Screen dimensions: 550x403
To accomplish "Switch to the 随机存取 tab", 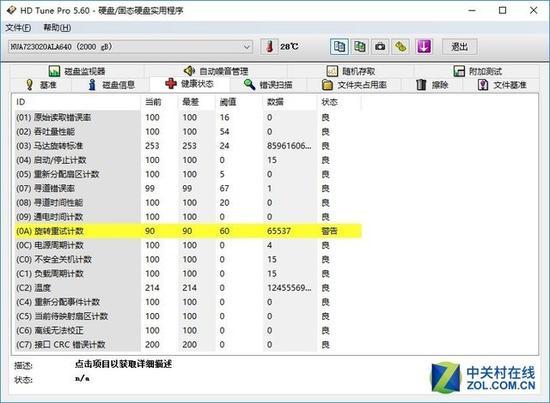I will coord(351,71).
